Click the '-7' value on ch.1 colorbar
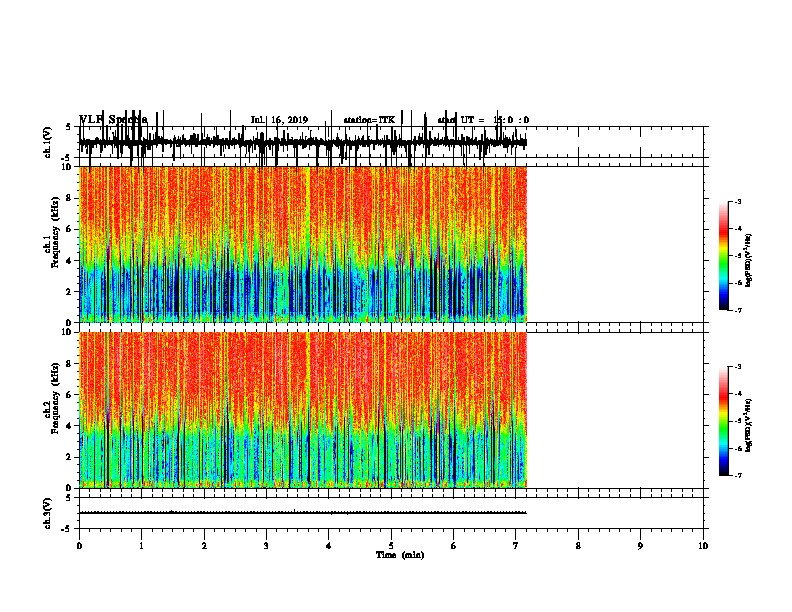This screenshot has height=612, width=792. (x=737, y=310)
